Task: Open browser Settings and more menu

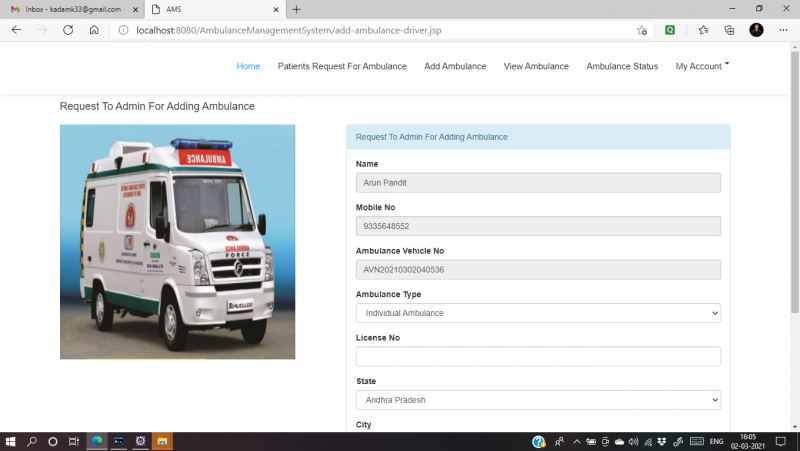Action: click(x=783, y=30)
